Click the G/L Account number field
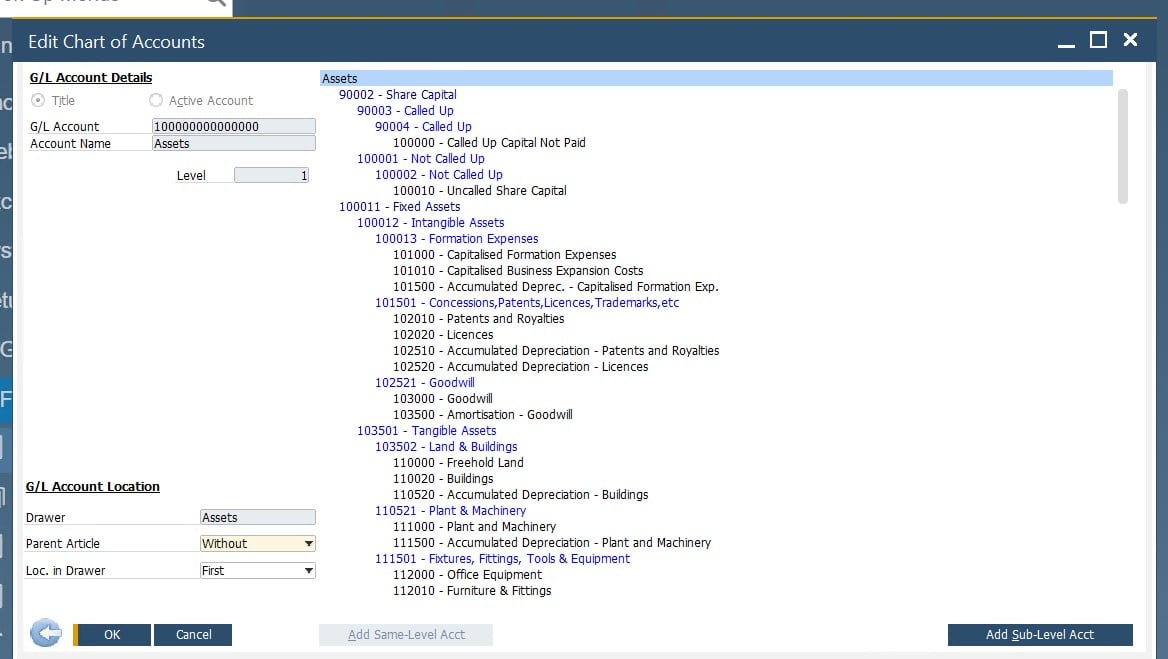 (233, 127)
